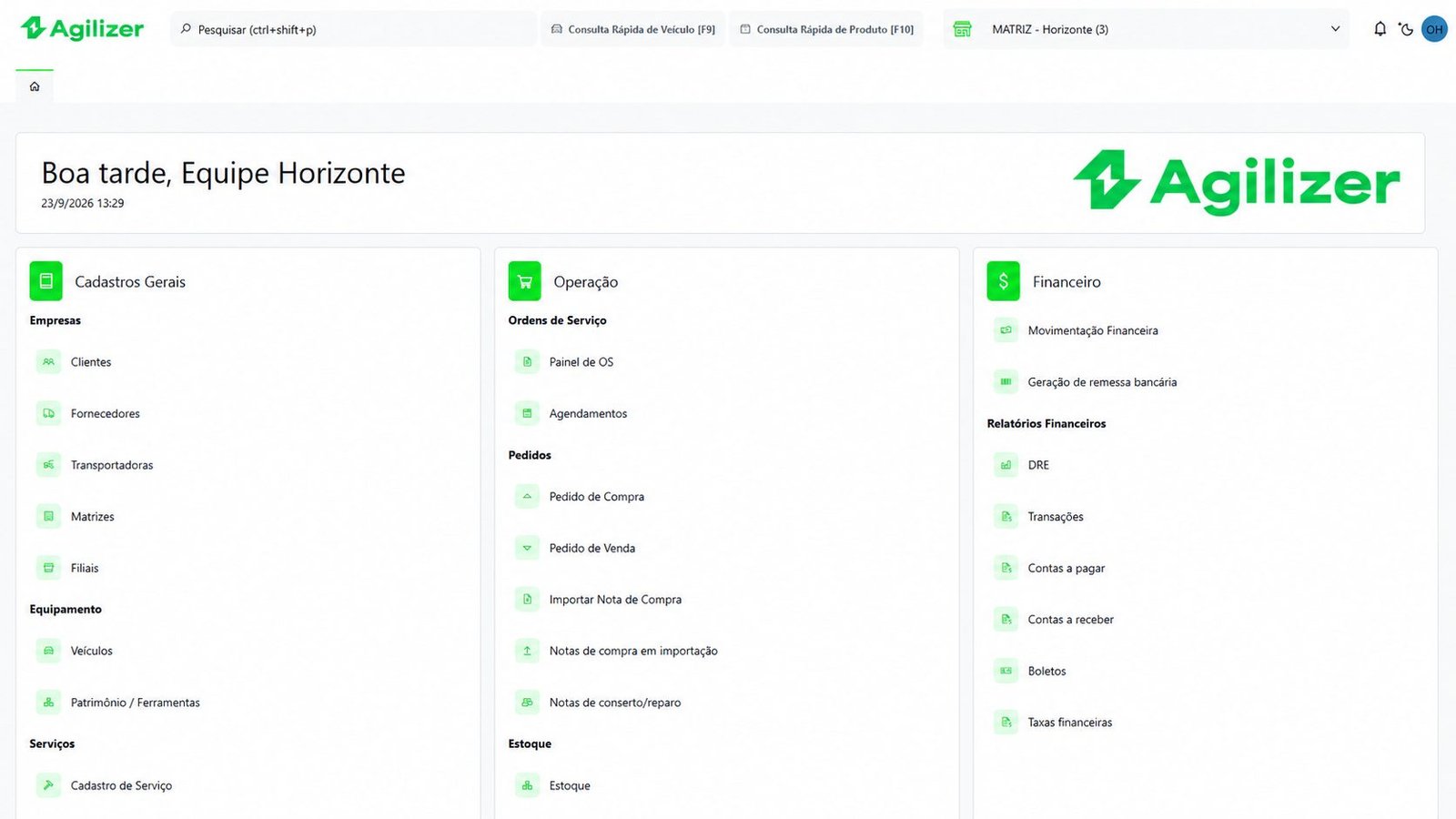Screen dimensions: 1456x819
Task: Open Cadastro de Serviço
Action: [x=121, y=785]
